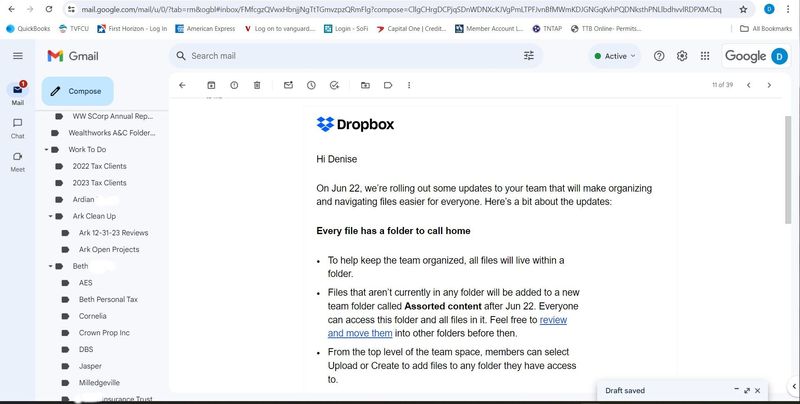Viewport: 800px width, 404px height.
Task: Click the browser address bar URL
Action: click(401, 9)
